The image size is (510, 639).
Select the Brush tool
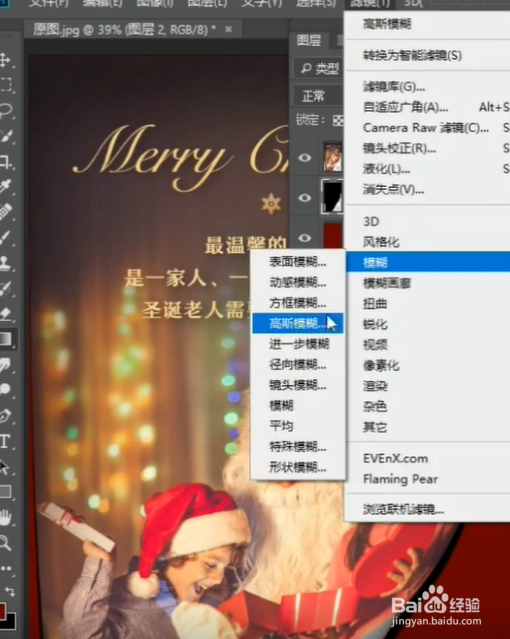[x=6, y=237]
